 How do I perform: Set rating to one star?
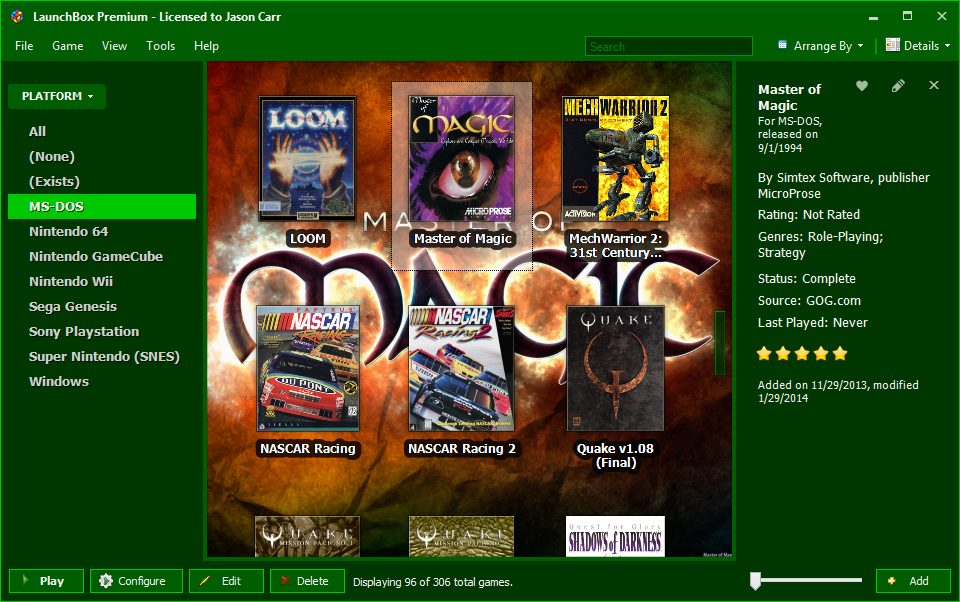(x=764, y=353)
